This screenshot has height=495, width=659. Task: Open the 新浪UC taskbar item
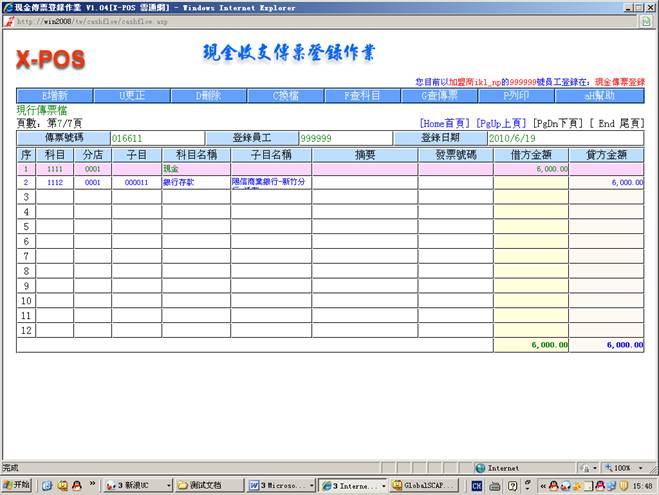click(137, 485)
